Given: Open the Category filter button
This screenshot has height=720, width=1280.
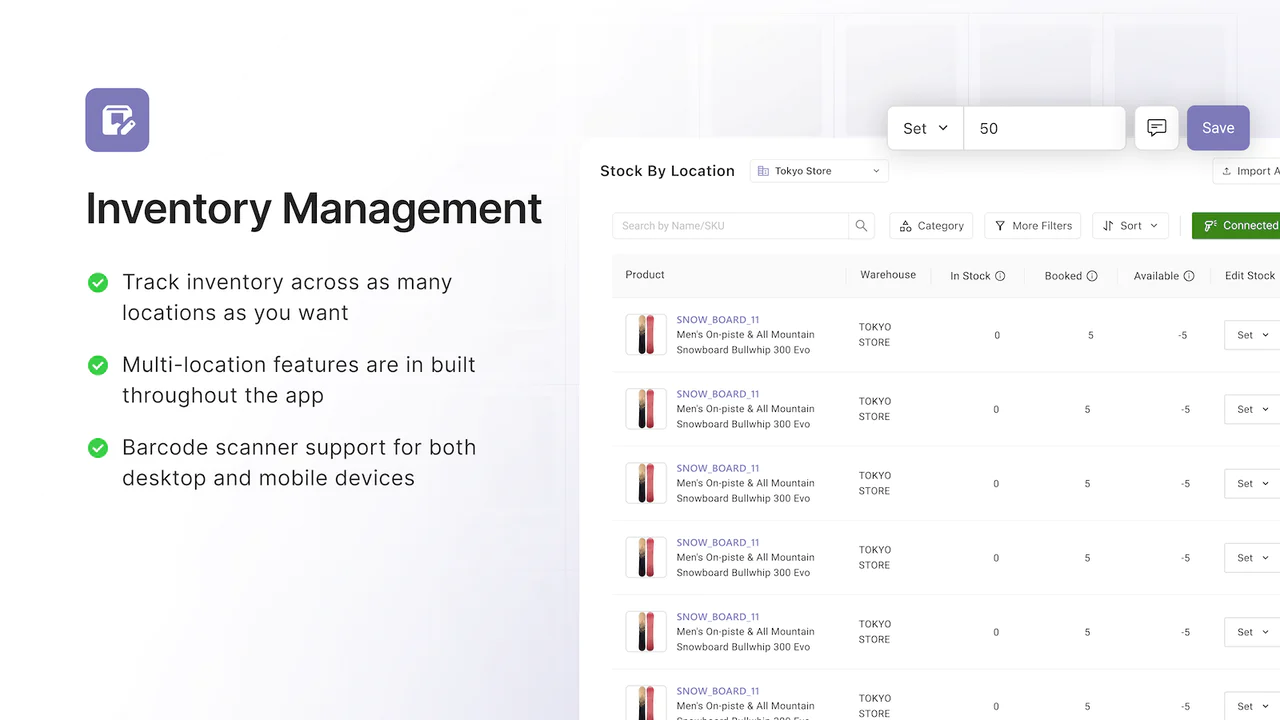Looking at the screenshot, I should [932, 226].
